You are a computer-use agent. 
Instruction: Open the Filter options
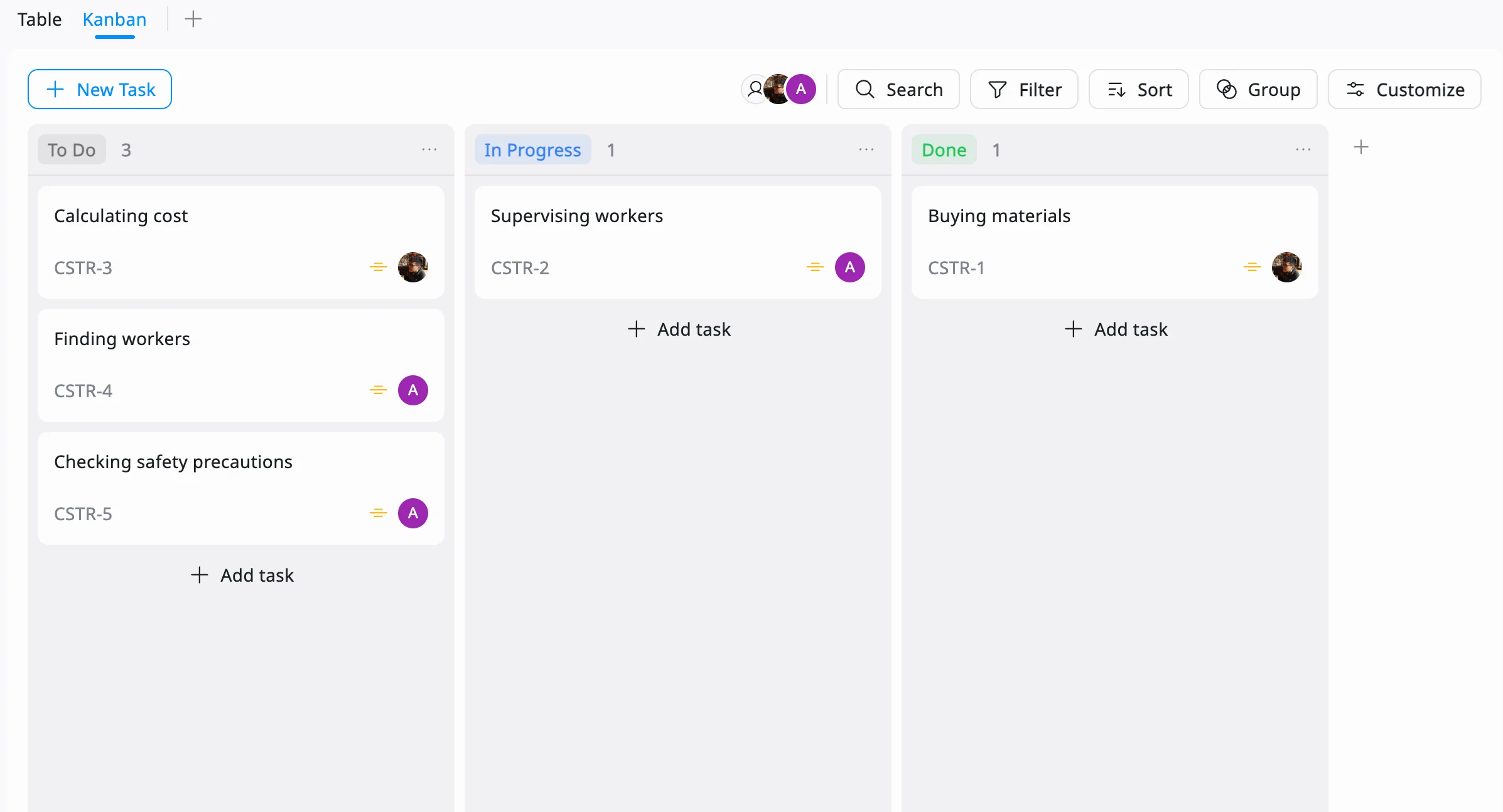click(x=1024, y=89)
